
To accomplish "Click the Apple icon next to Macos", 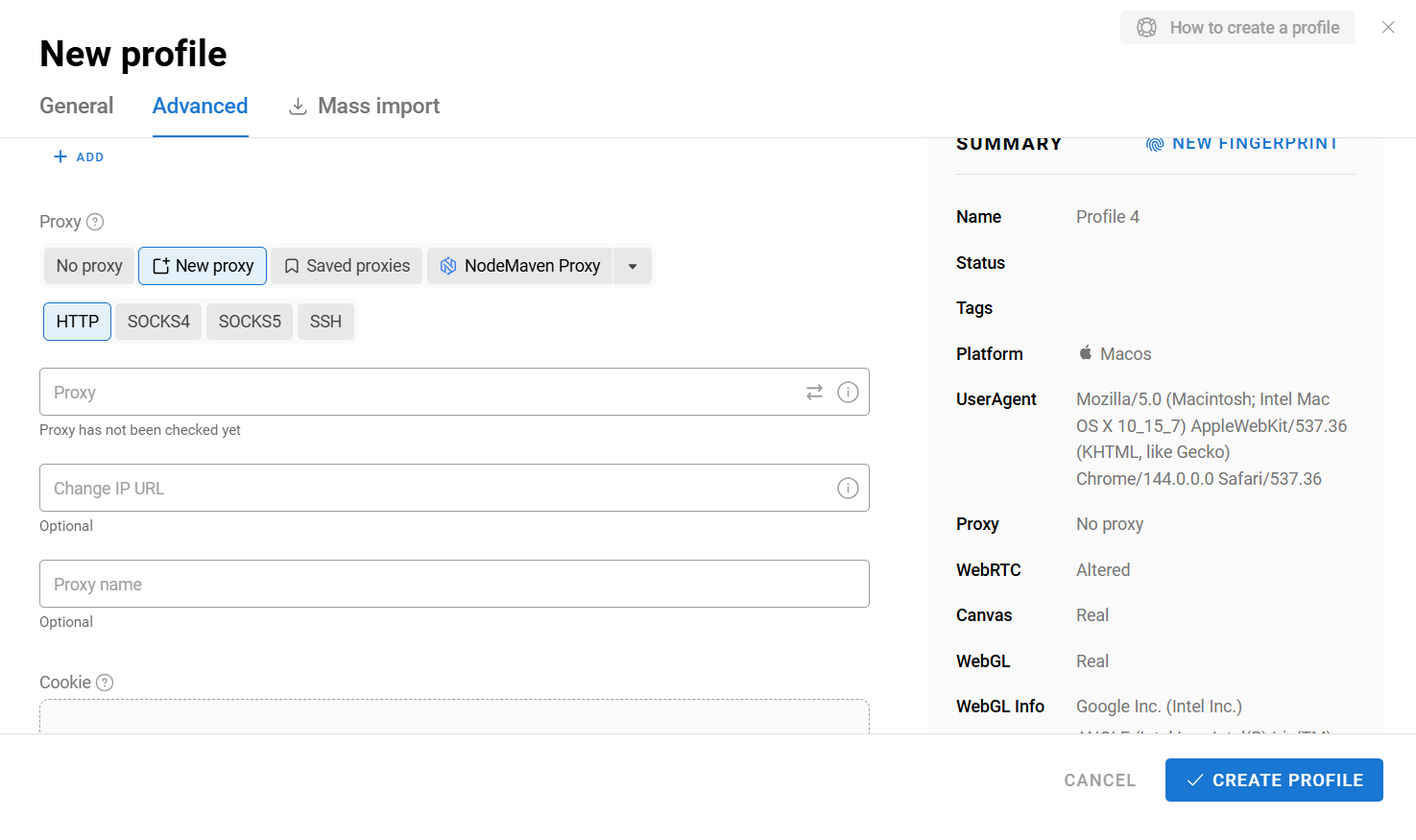I will [x=1086, y=353].
